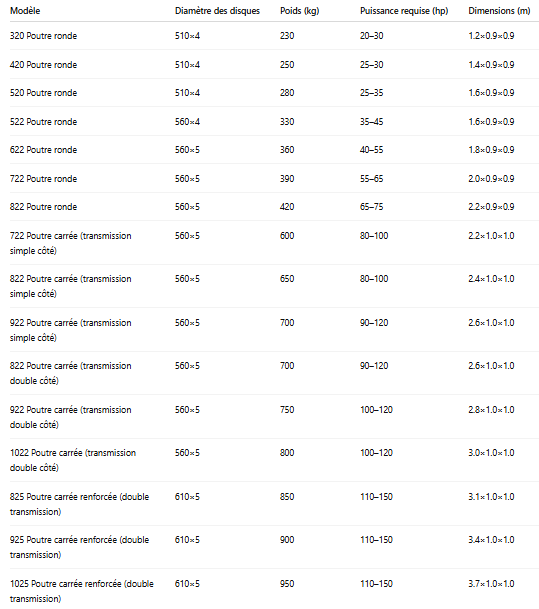Click the 330 weight of 522 Poutre ronde
Image resolution: width=539 pixels, height=609 pixels.
click(x=287, y=122)
